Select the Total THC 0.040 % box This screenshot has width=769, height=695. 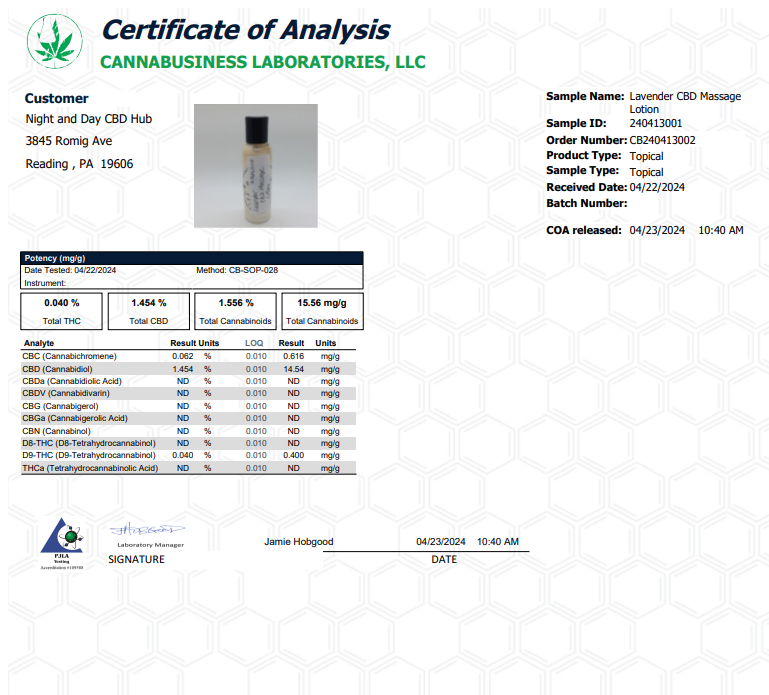pyautogui.click(x=62, y=310)
